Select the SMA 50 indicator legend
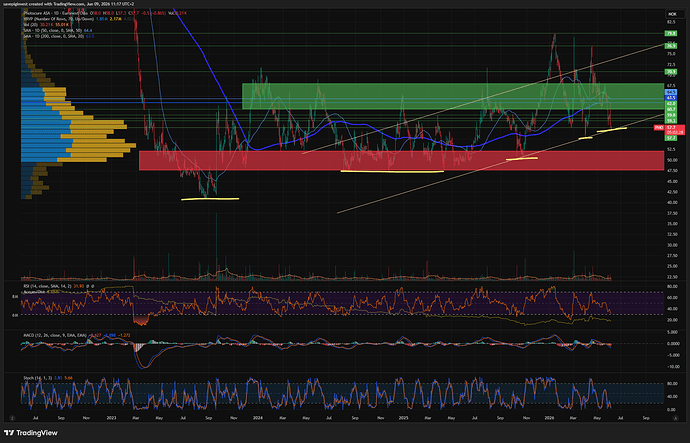 pos(58,31)
